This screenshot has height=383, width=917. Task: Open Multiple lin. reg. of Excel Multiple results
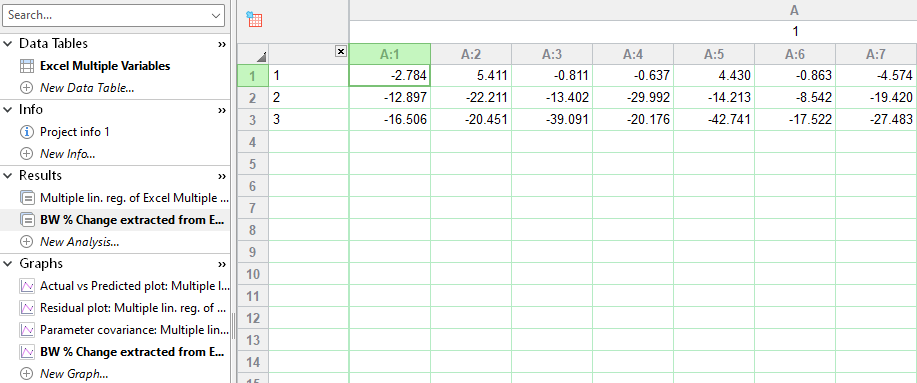click(x=135, y=198)
